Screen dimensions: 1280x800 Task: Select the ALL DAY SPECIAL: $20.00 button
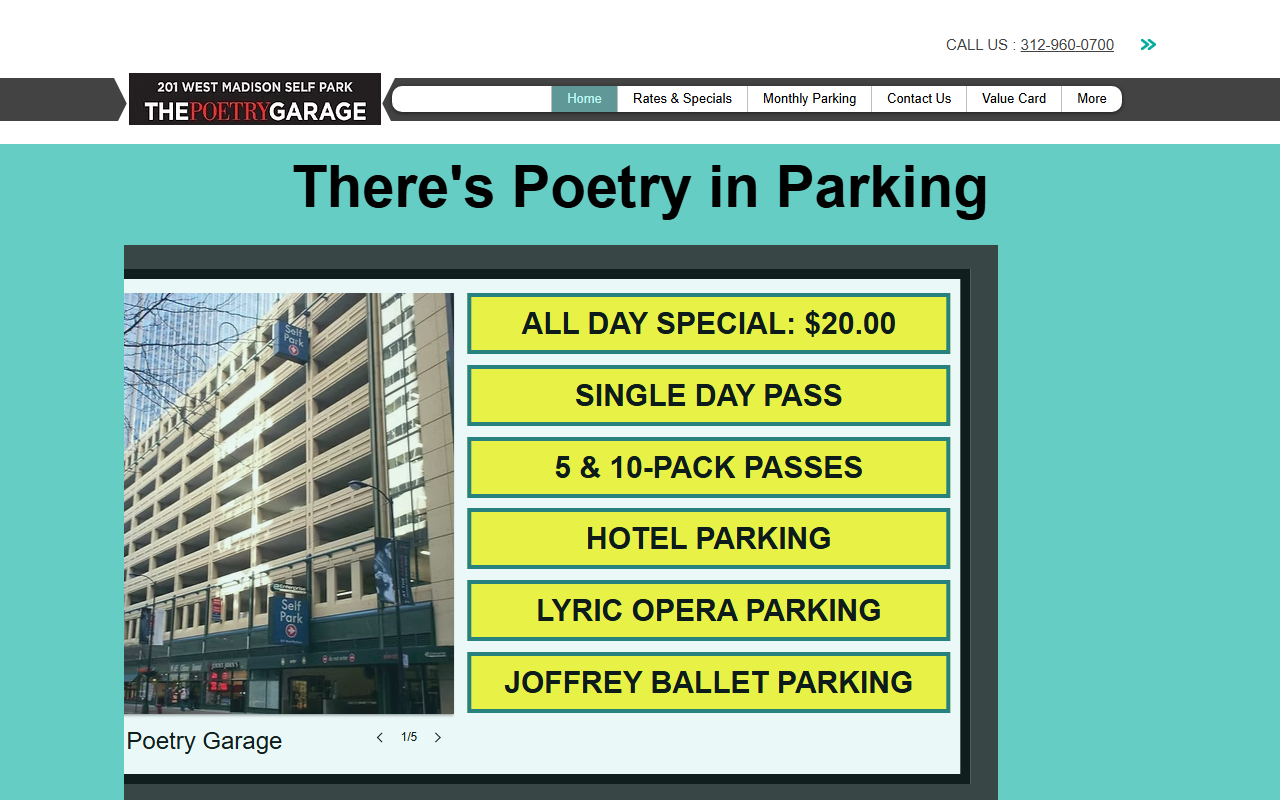(x=708, y=324)
